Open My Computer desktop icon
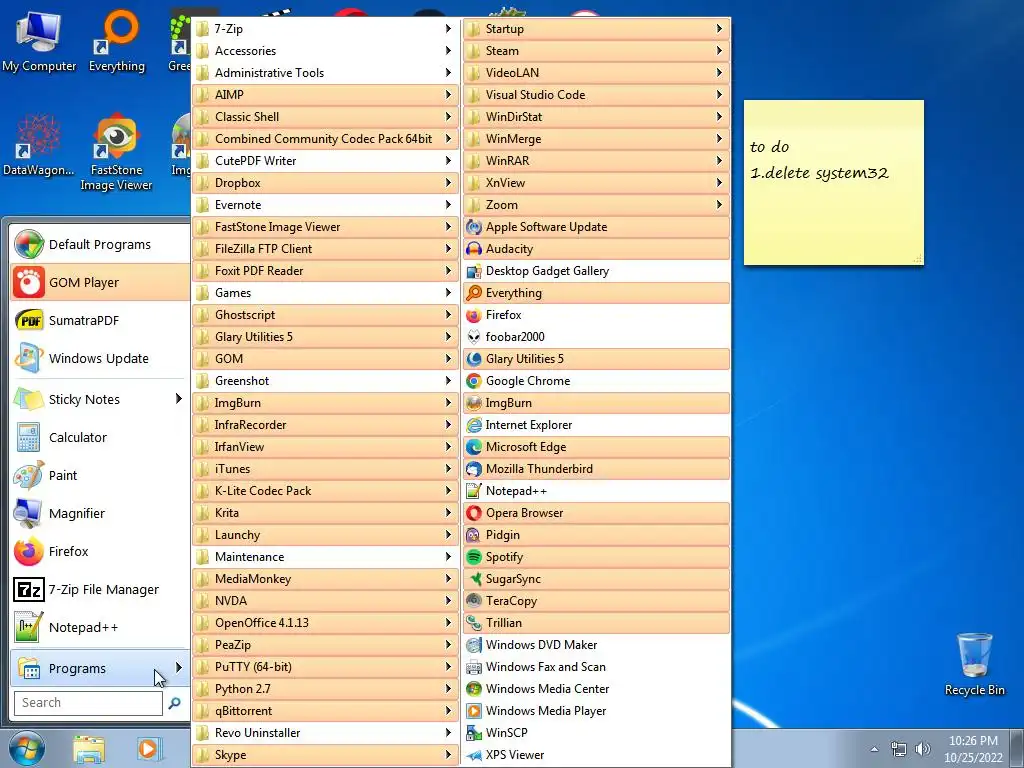Screen dimensions: 1024x768 39,41
